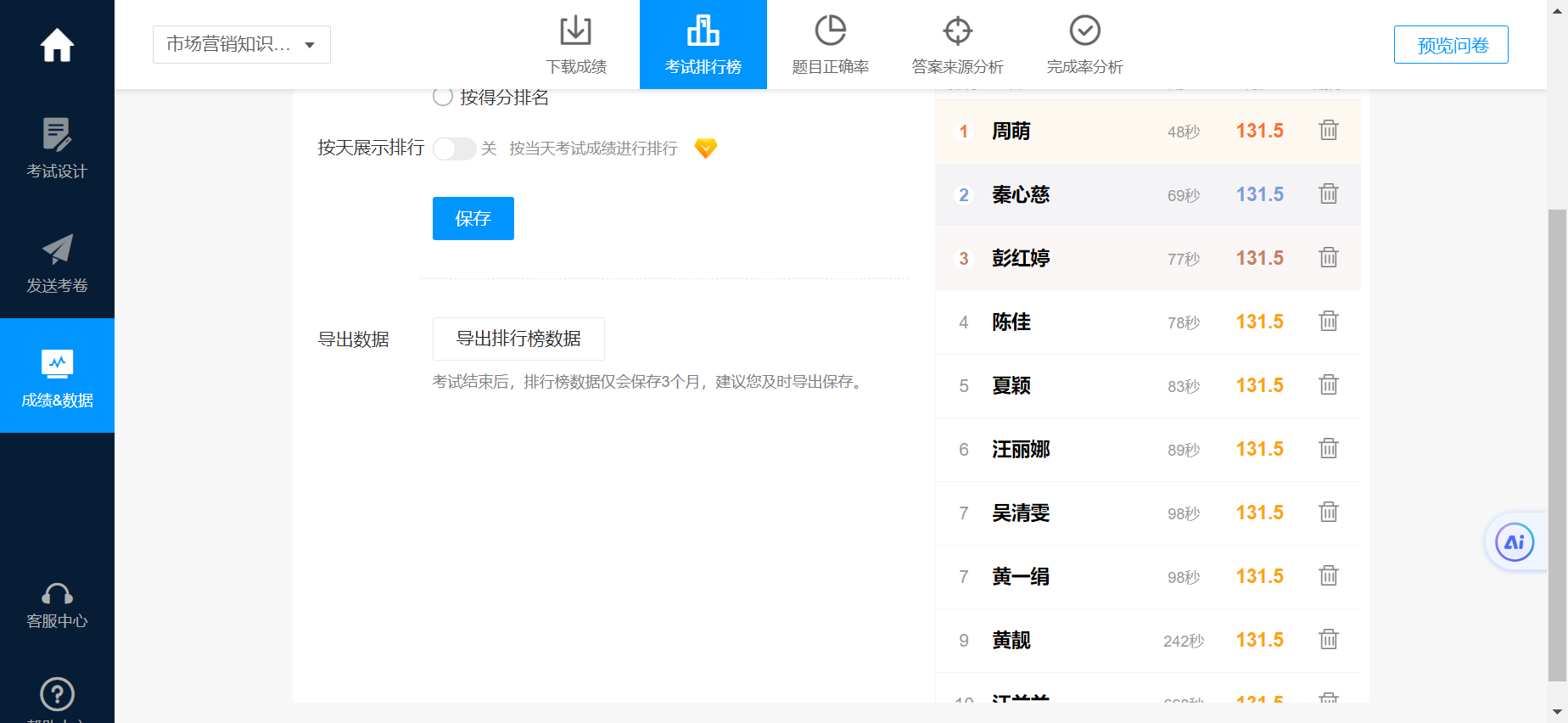Click the yellow diamond VIP icon
This screenshot has width=1568, height=723.
(x=705, y=149)
